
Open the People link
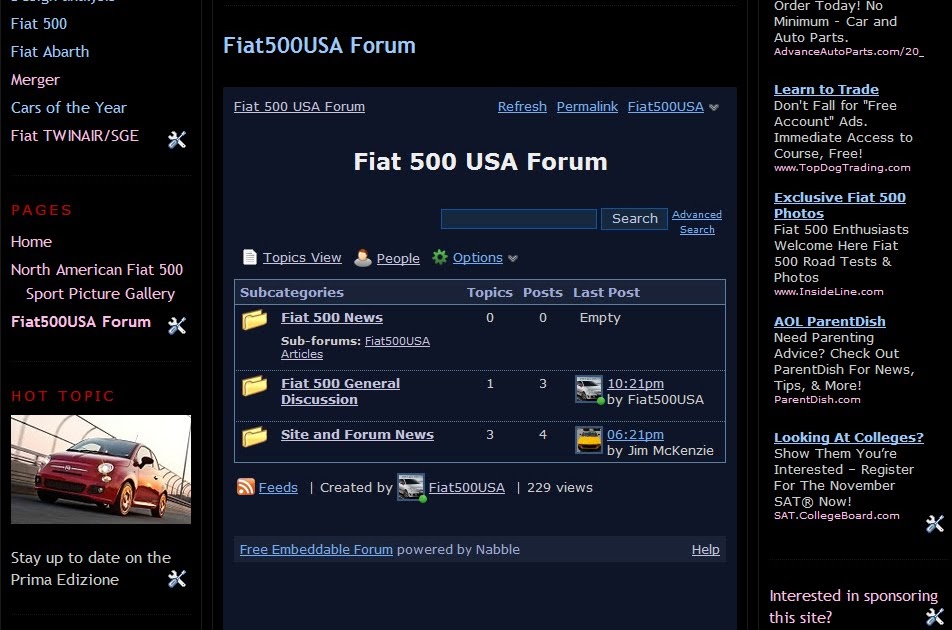pyautogui.click(x=398, y=259)
